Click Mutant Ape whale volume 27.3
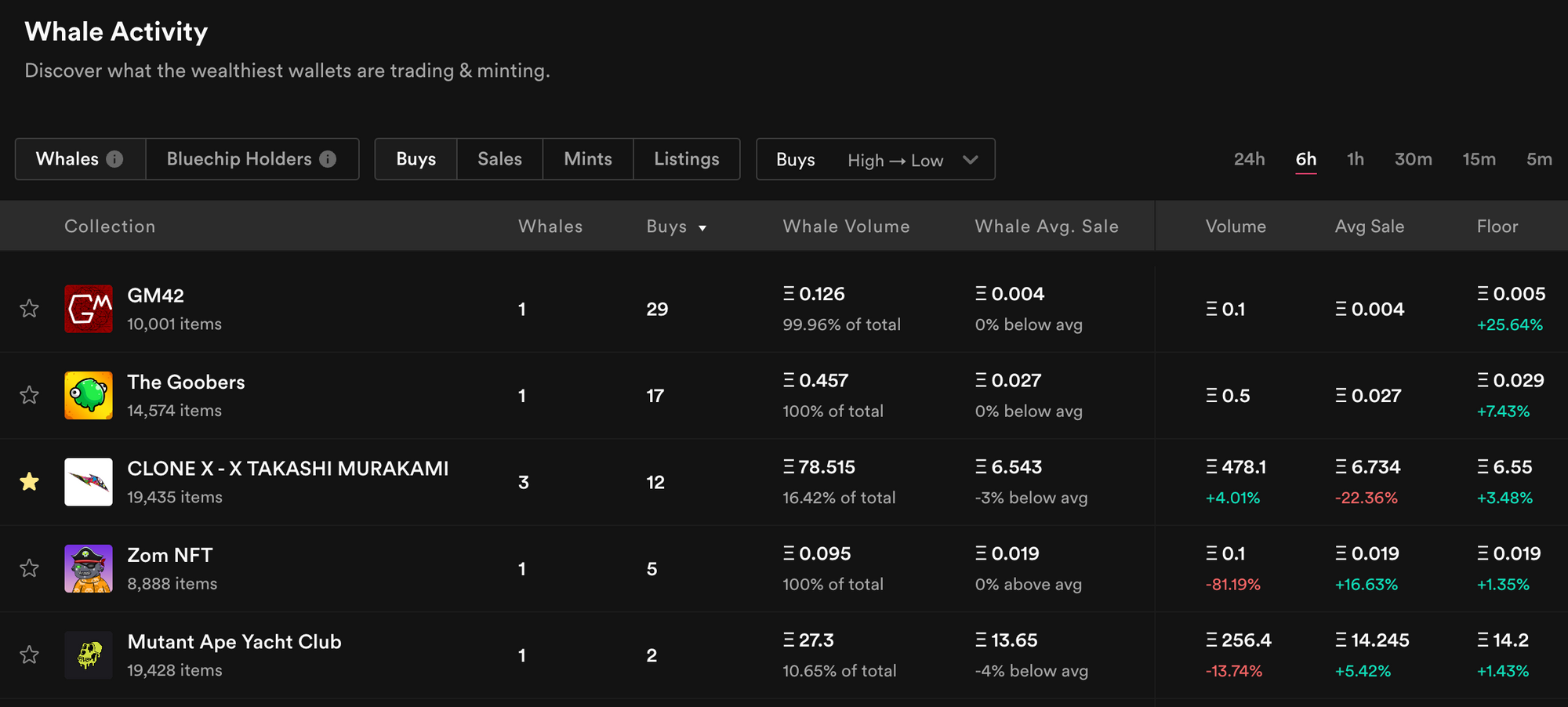The height and width of the screenshot is (707, 1568). click(808, 640)
